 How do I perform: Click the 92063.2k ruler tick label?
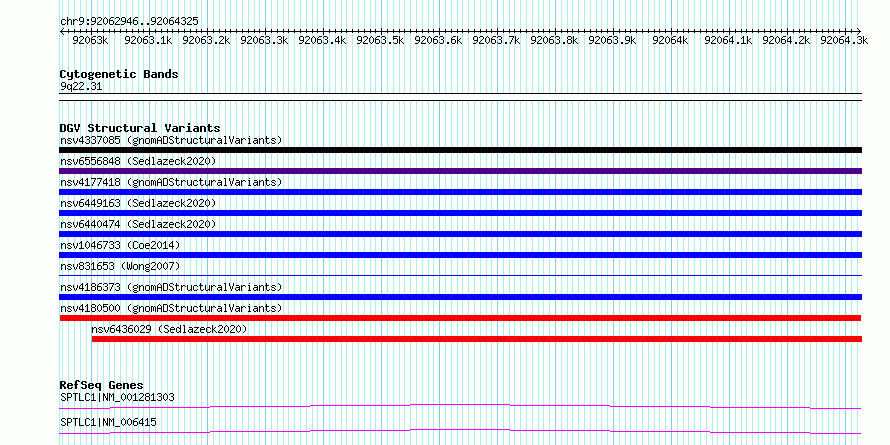pyautogui.click(x=207, y=41)
